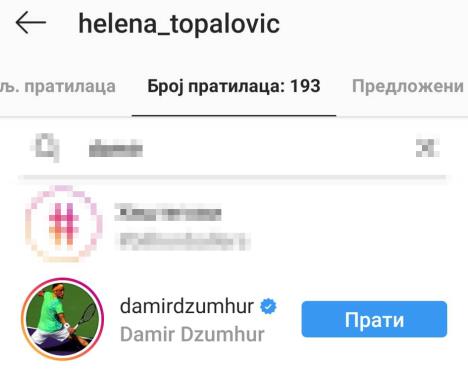
Task: Click the tennis player avatar ring
Action: pos(62,319)
